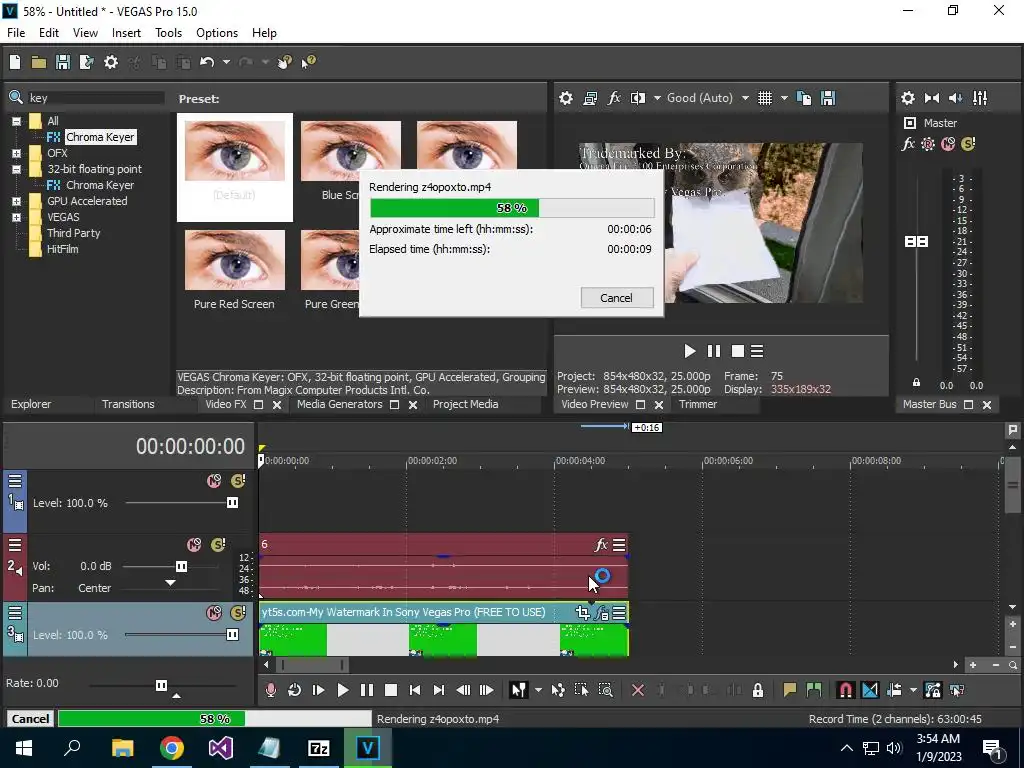
Task: Open project properties gear in main toolbar
Action: (111, 62)
